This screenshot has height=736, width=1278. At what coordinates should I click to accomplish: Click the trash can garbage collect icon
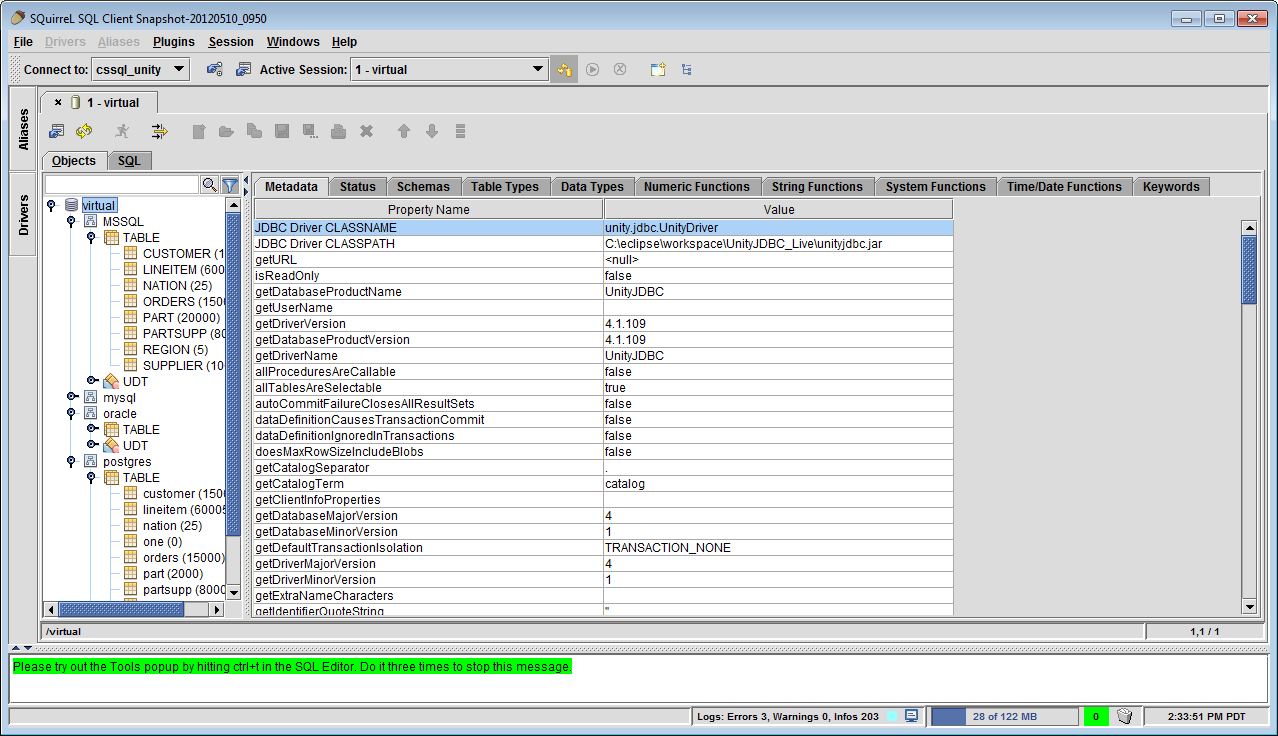click(1125, 716)
